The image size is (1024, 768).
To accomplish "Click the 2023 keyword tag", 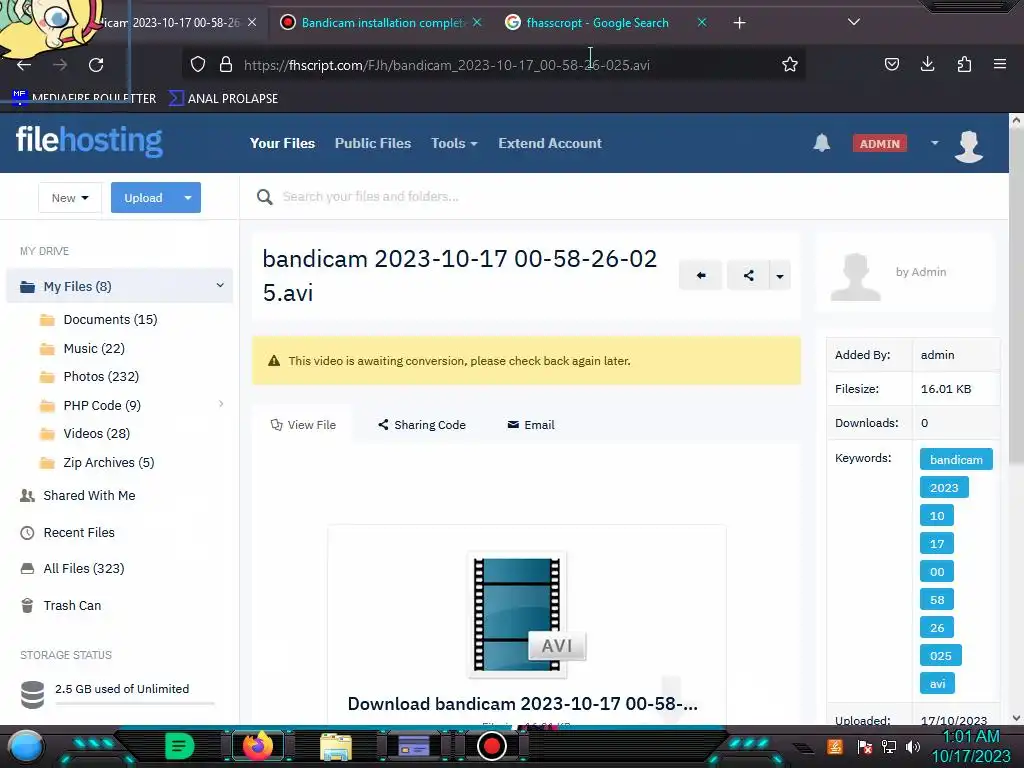I will (944, 487).
